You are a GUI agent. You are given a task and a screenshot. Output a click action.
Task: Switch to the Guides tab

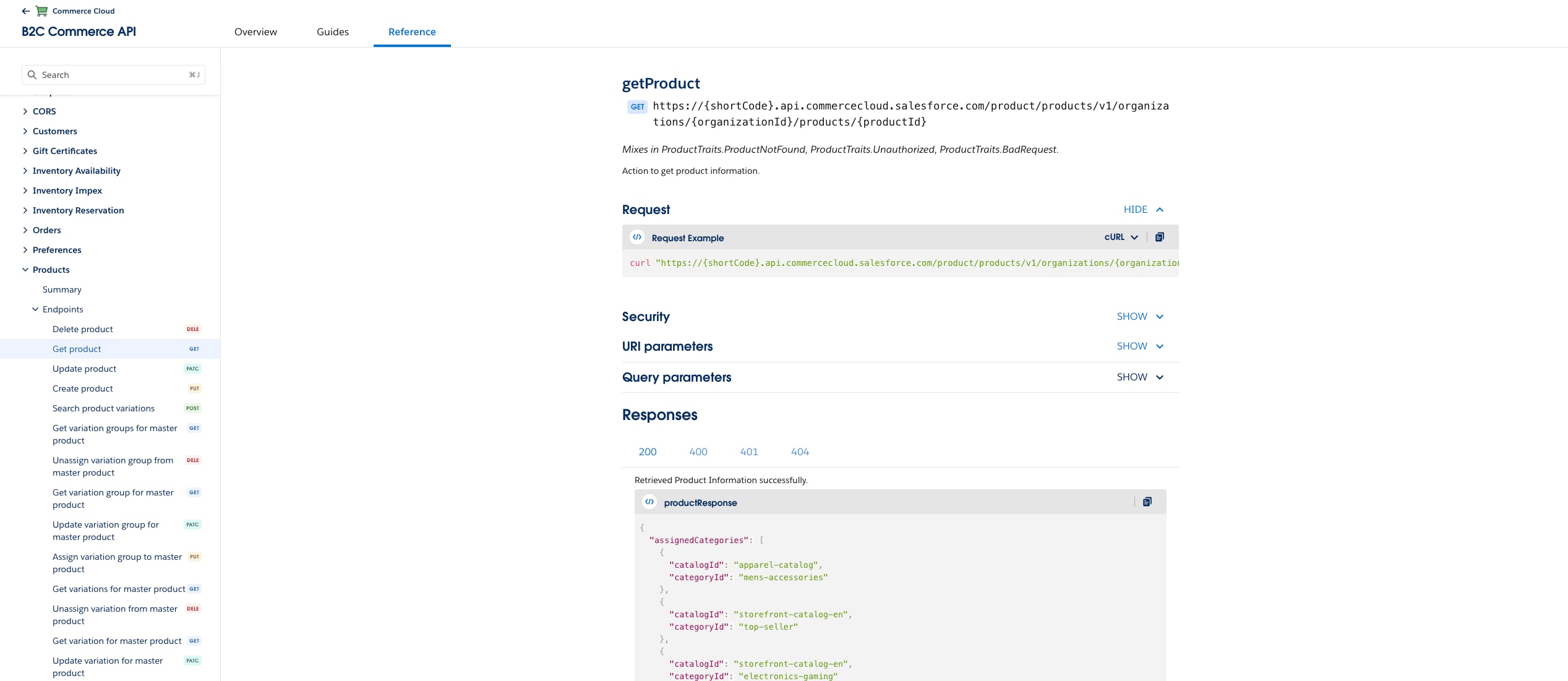click(333, 32)
